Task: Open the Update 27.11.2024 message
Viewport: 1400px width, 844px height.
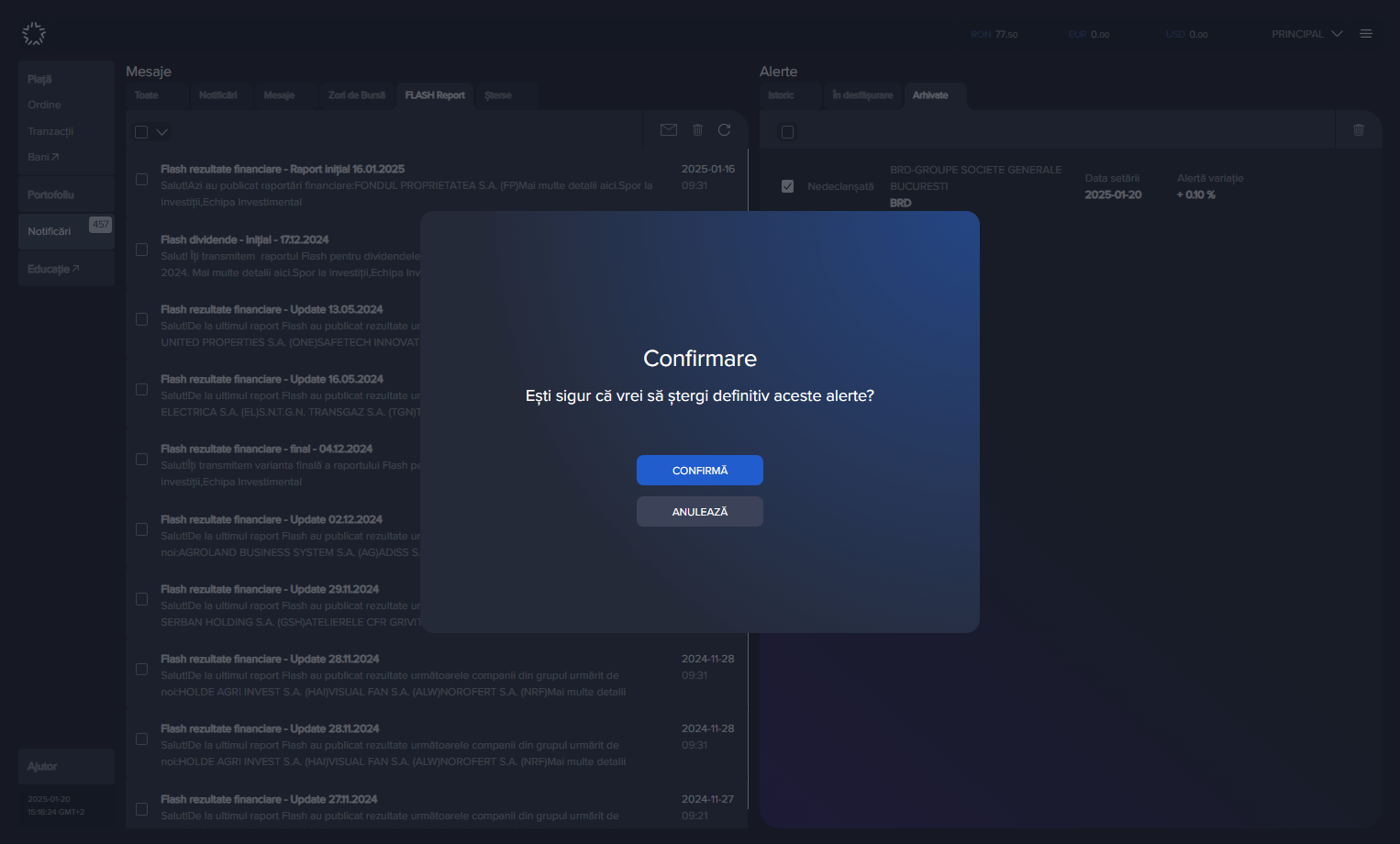Action: (437, 807)
